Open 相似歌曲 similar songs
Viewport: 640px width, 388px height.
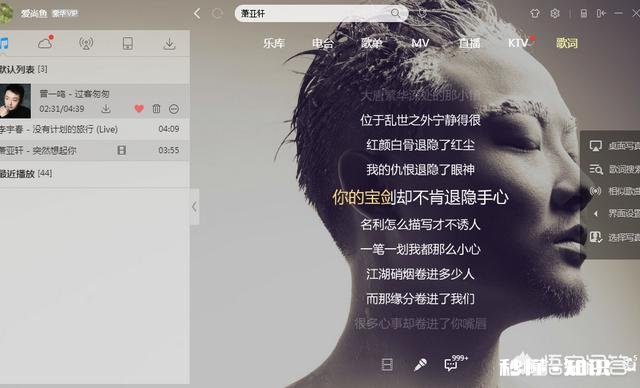(614, 191)
